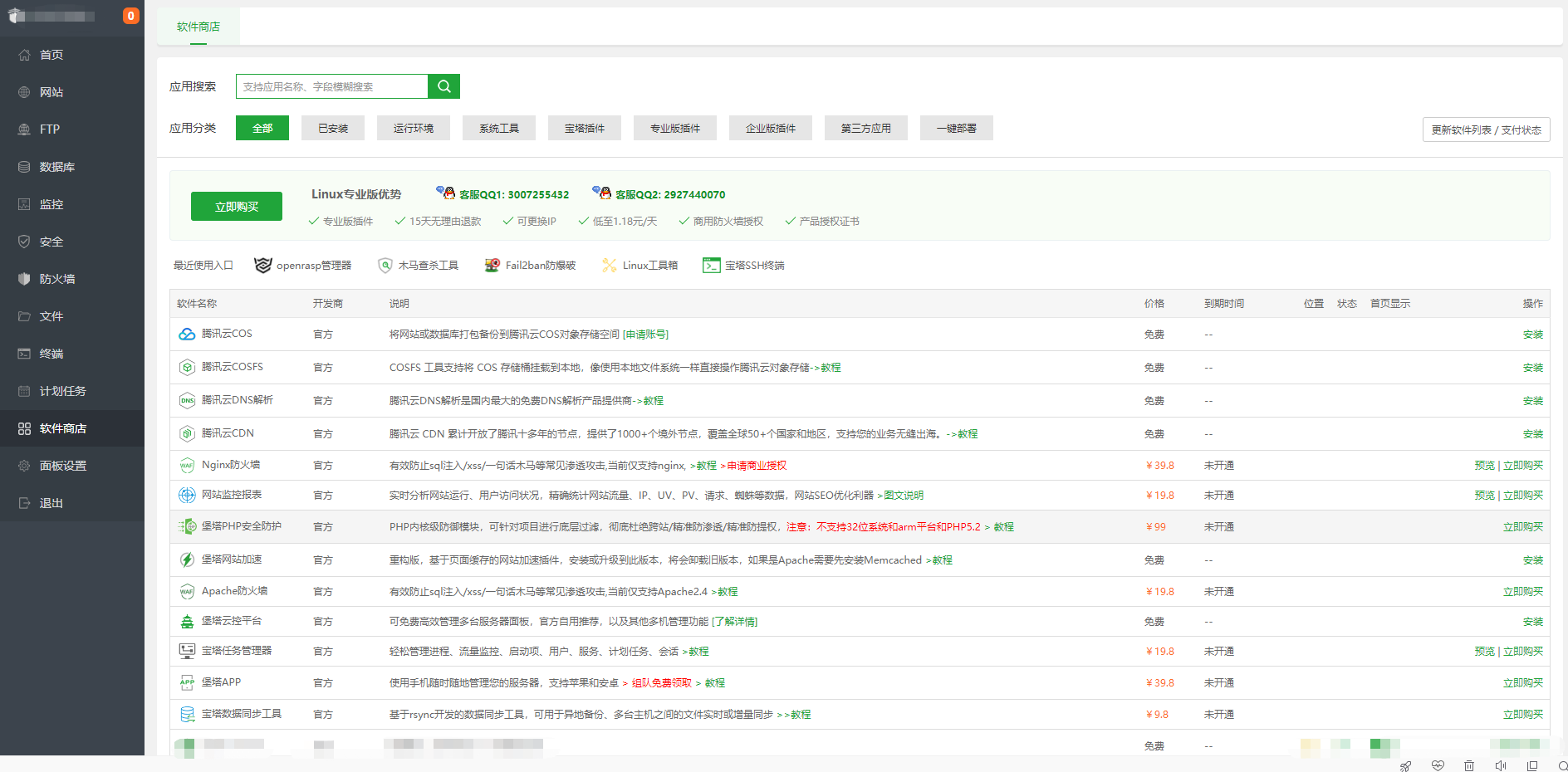Image resolution: width=1568 pixels, height=772 pixels.
Task: Click 安装 for 腾讯云COS
Action: coord(1533,335)
